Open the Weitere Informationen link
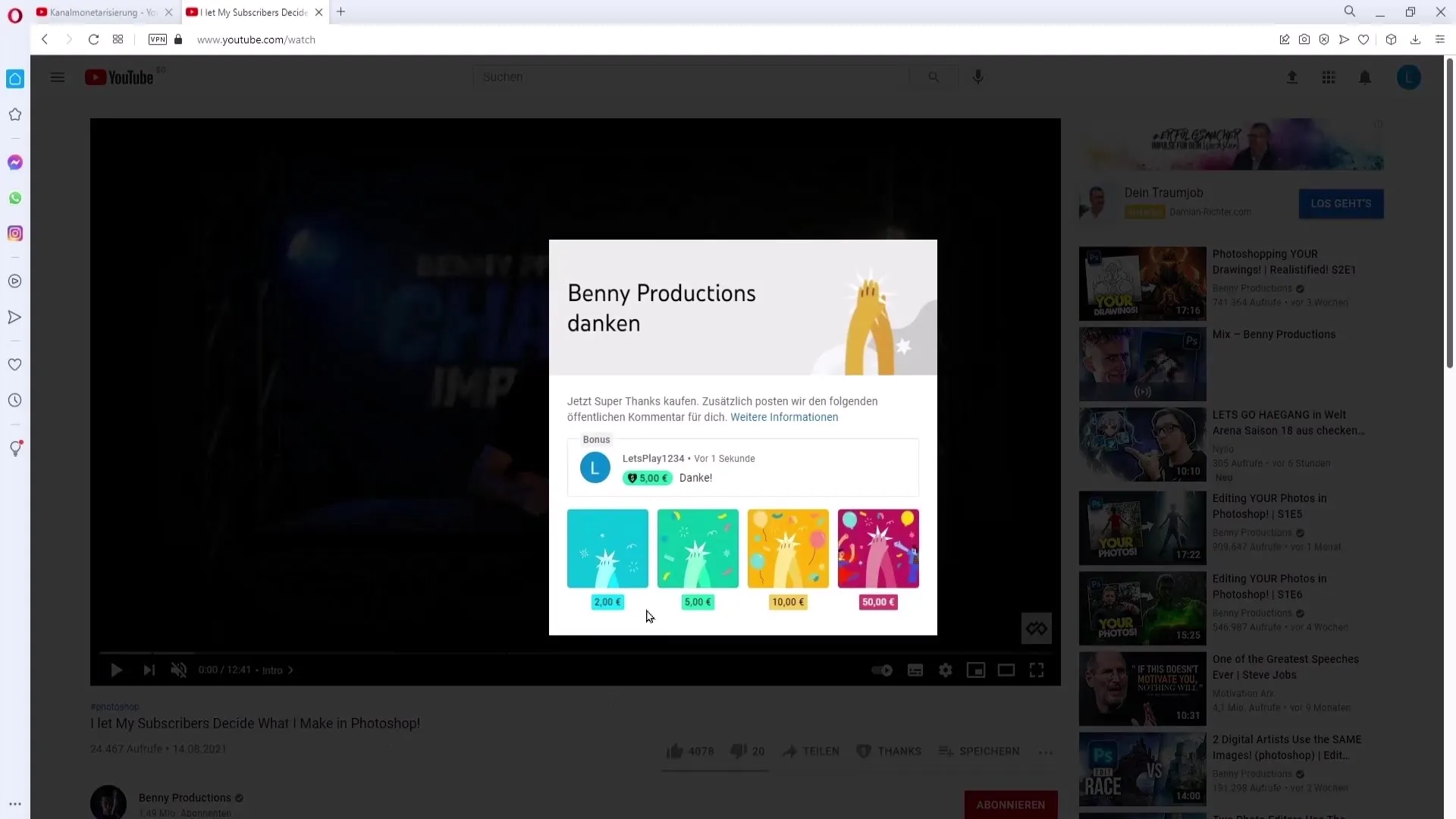This screenshot has width=1456, height=819. (784, 417)
